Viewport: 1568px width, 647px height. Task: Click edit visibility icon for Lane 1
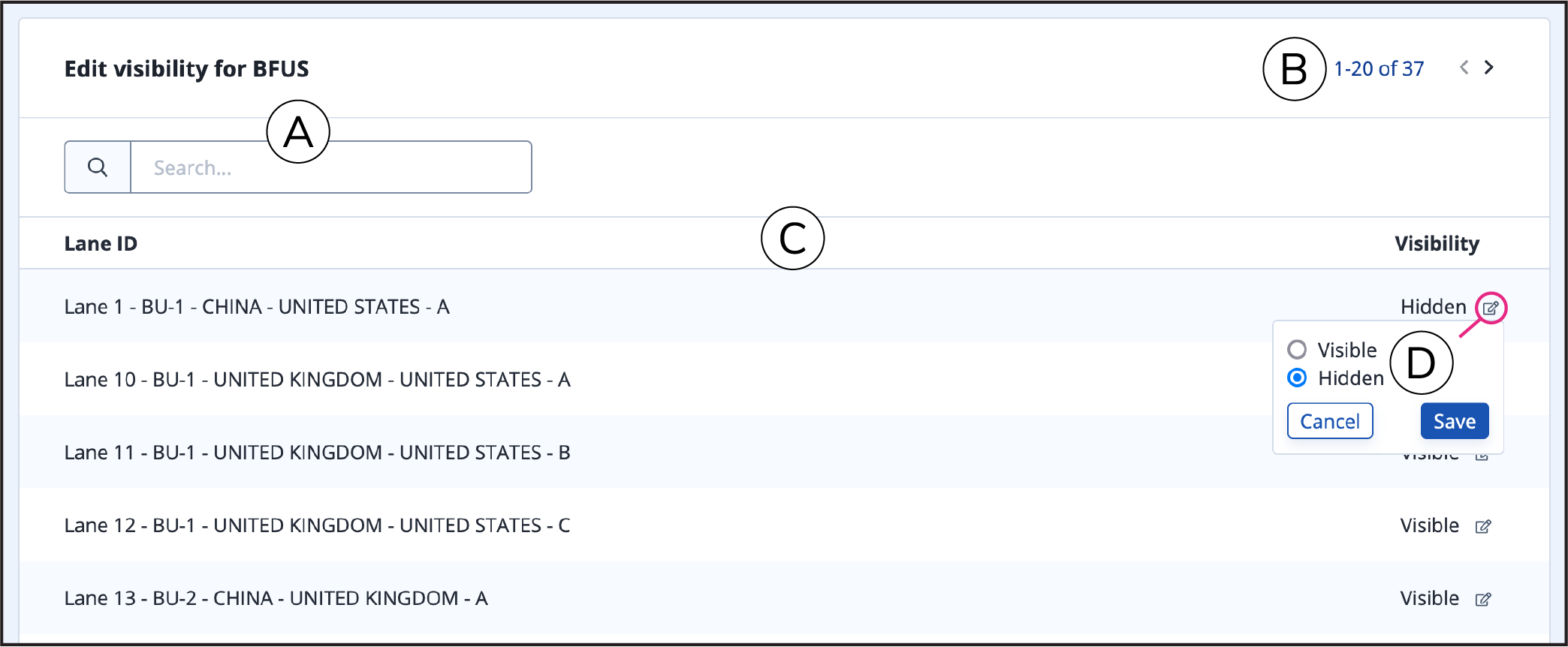pos(1491,308)
